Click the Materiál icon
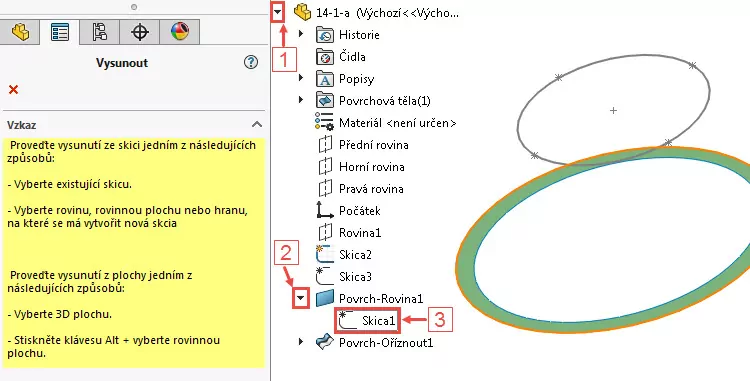Screen dimensions: 750x381 (x=324, y=122)
